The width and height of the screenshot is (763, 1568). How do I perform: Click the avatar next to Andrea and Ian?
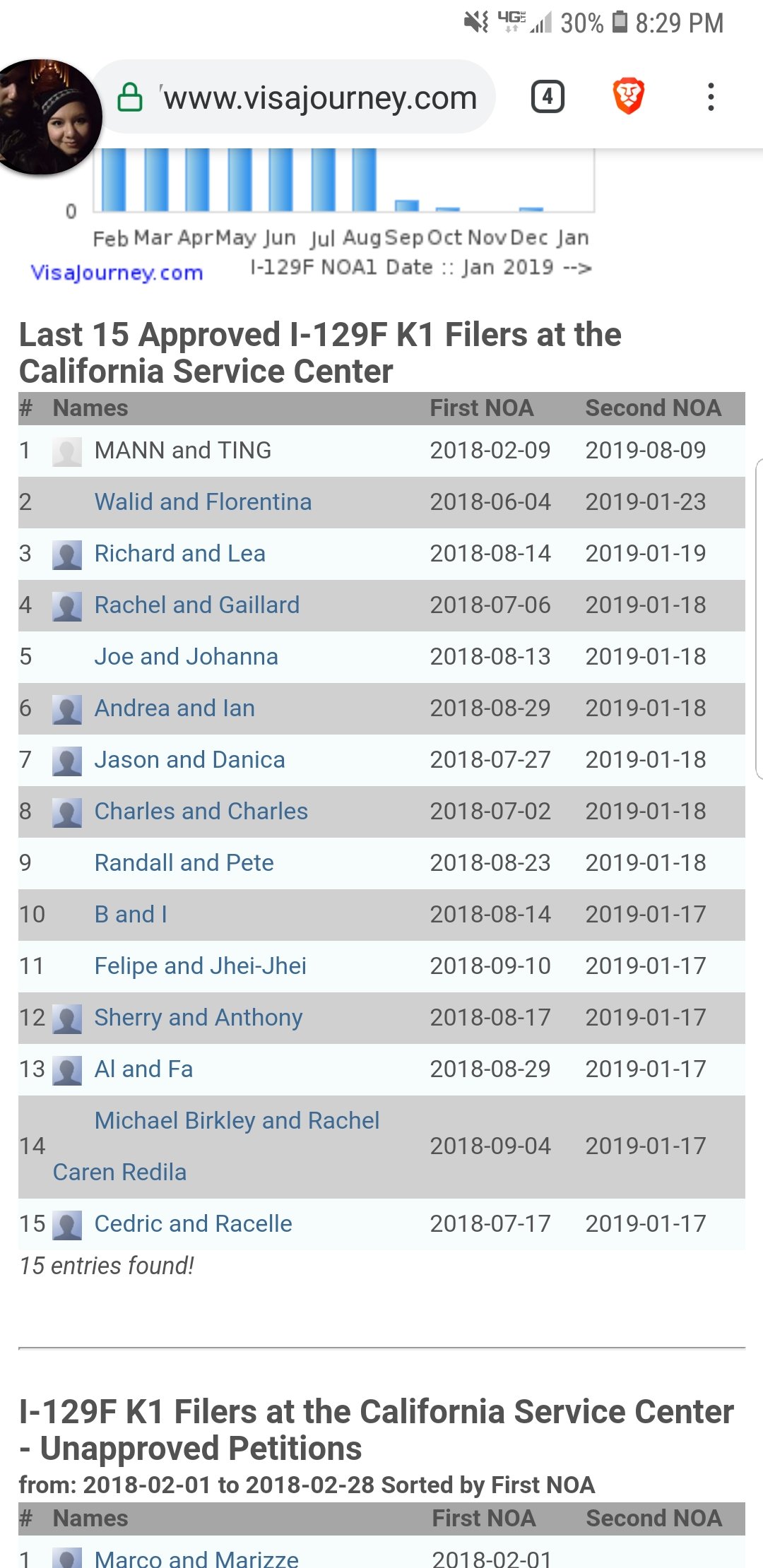pyautogui.click(x=67, y=709)
